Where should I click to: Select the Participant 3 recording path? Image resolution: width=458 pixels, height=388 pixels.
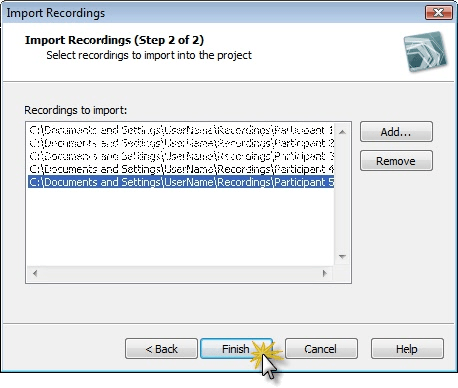pos(181,156)
